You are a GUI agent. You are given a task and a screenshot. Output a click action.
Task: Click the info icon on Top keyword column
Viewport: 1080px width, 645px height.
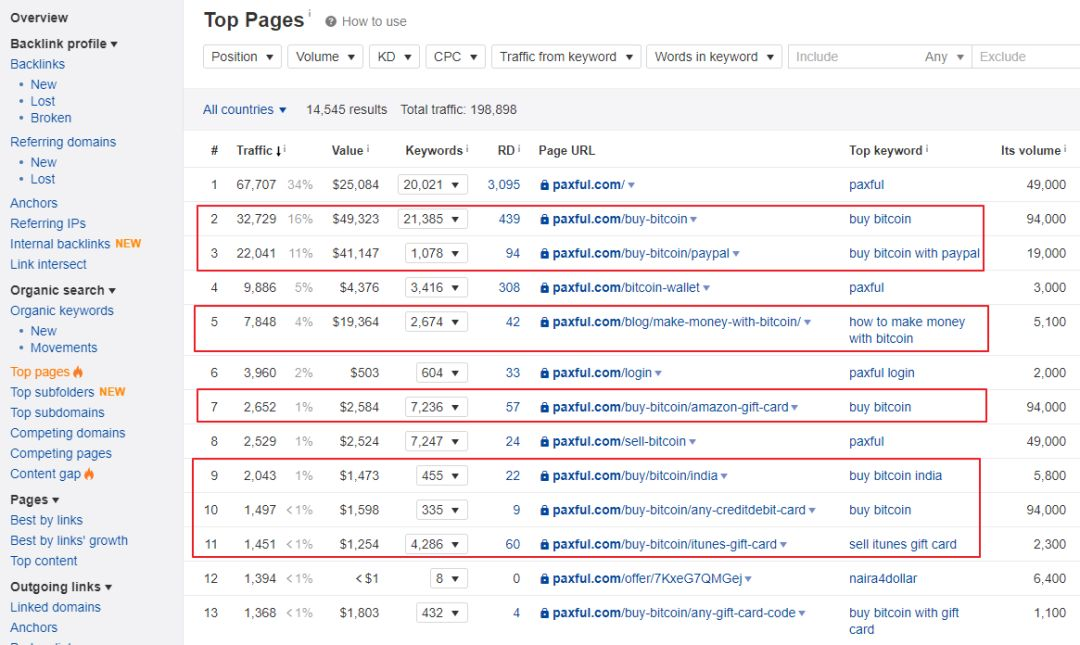pos(926,148)
